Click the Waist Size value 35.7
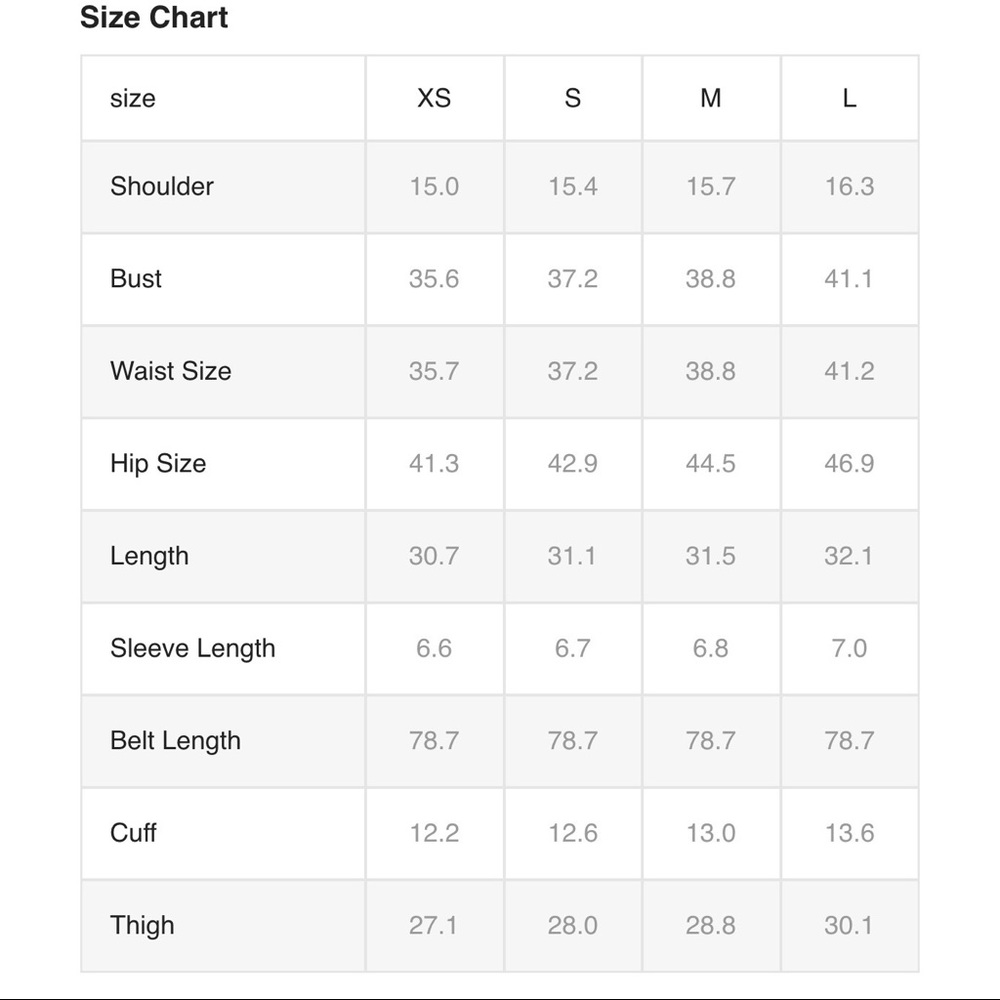 [434, 371]
